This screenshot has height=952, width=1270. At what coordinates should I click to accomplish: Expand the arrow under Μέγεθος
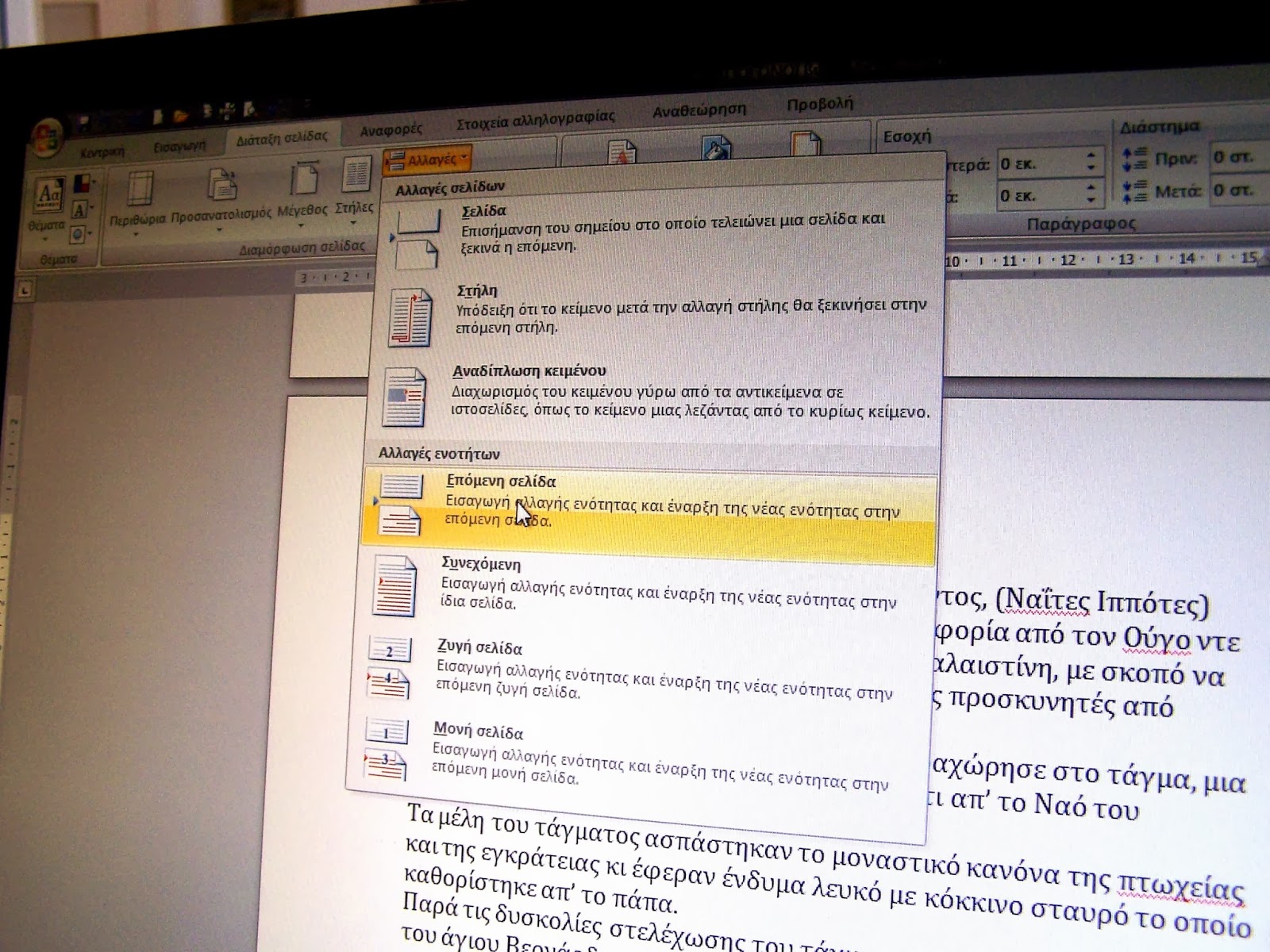tap(302, 225)
